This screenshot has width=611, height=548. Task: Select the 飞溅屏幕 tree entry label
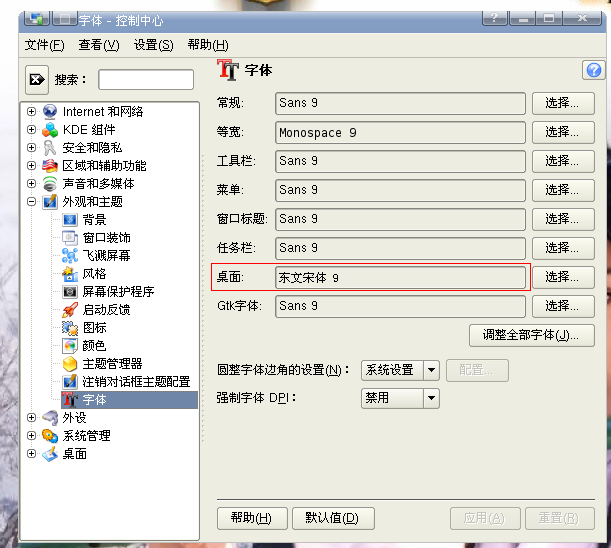coord(106,255)
